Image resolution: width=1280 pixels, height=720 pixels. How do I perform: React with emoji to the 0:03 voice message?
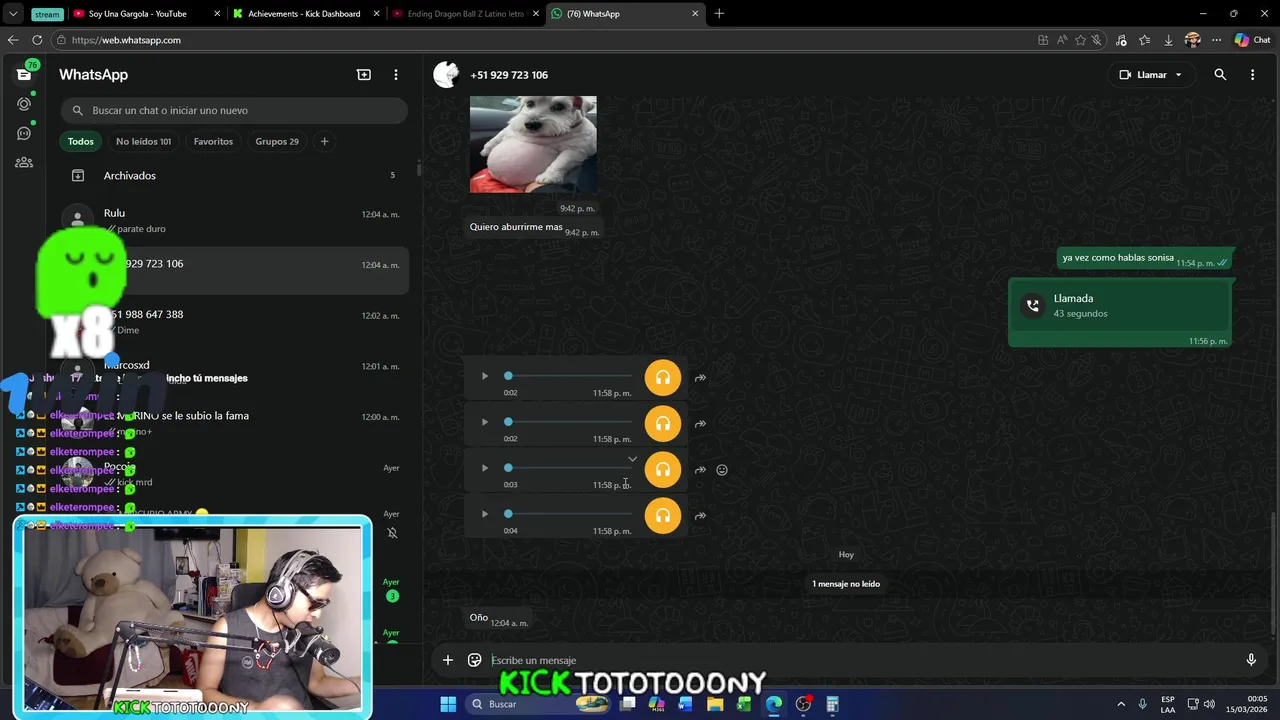[x=722, y=470]
